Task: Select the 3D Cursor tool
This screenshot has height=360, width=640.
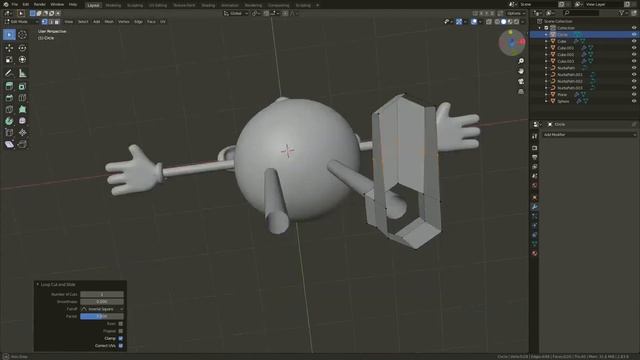Action: pyautogui.click(x=22, y=35)
